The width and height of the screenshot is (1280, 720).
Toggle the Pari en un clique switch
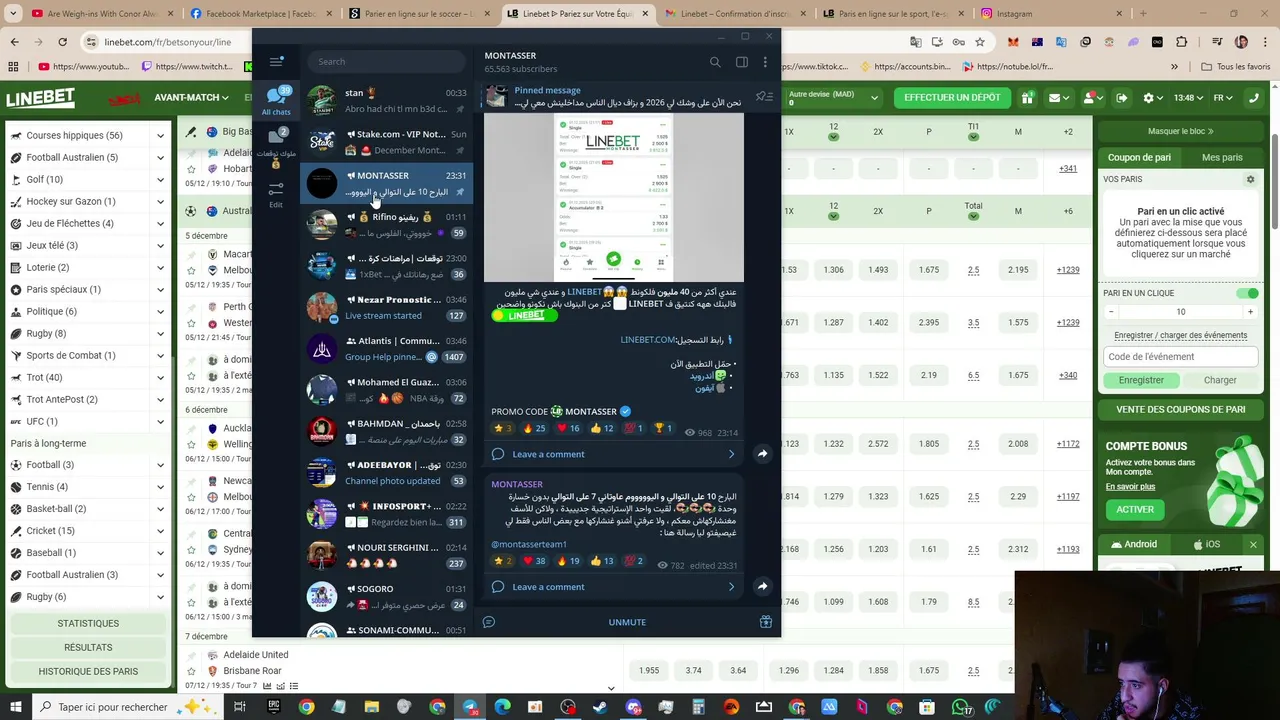(1247, 293)
